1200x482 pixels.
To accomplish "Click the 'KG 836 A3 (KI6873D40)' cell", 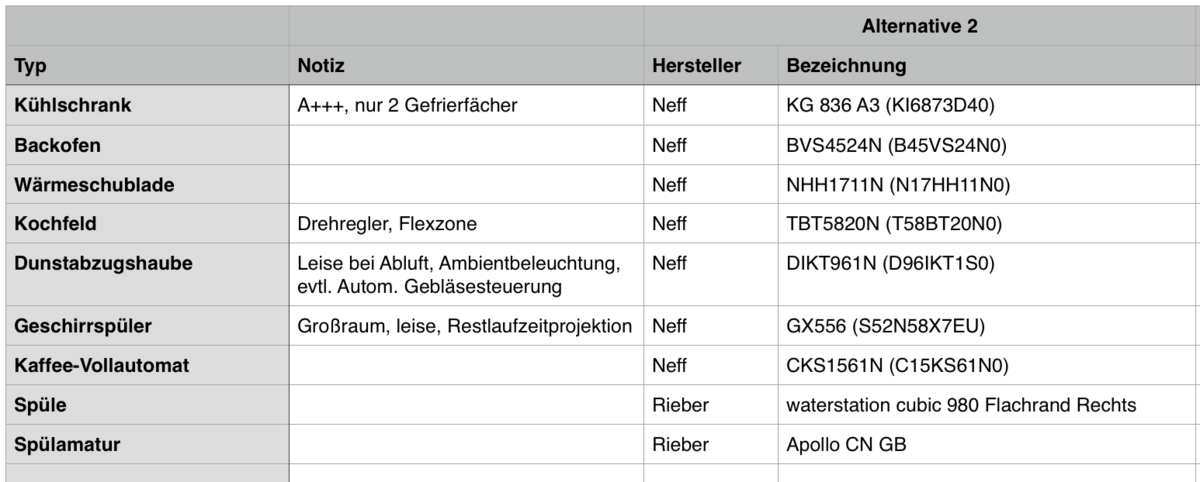I will coord(890,105).
